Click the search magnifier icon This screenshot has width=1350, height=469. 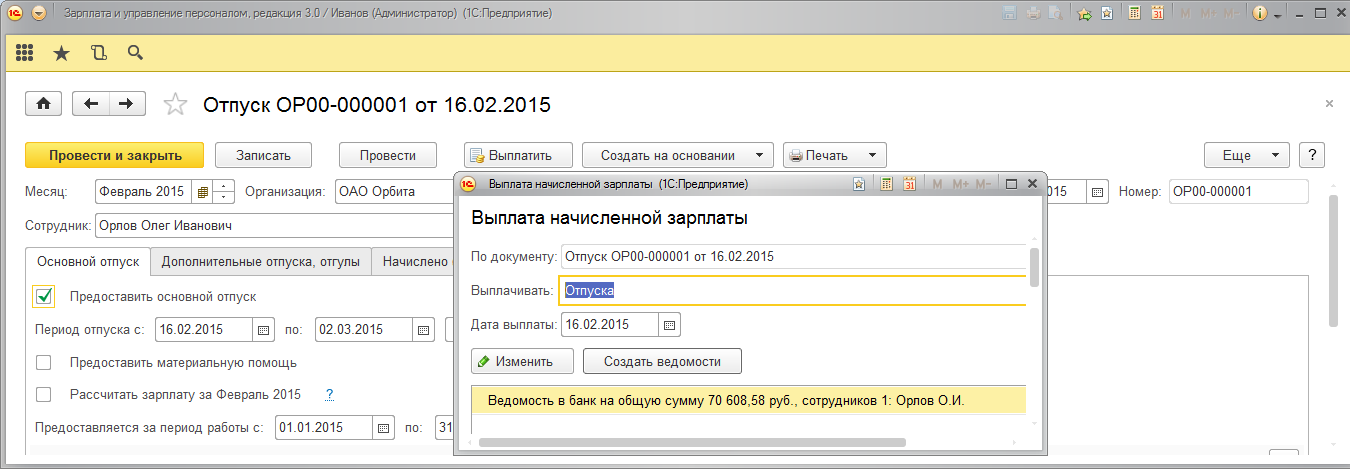pyautogui.click(x=135, y=53)
